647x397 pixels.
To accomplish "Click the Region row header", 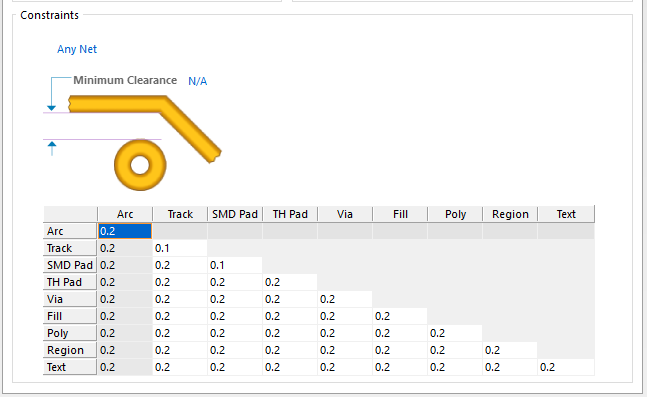I will coord(70,350).
